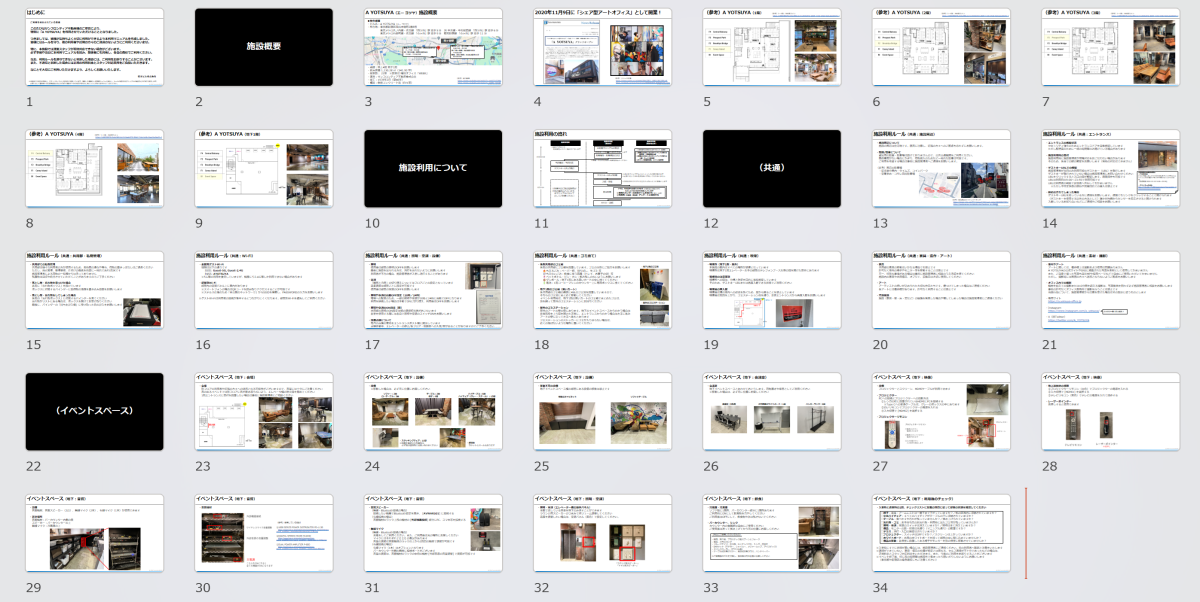Open slide 3 with the map

click(433, 47)
